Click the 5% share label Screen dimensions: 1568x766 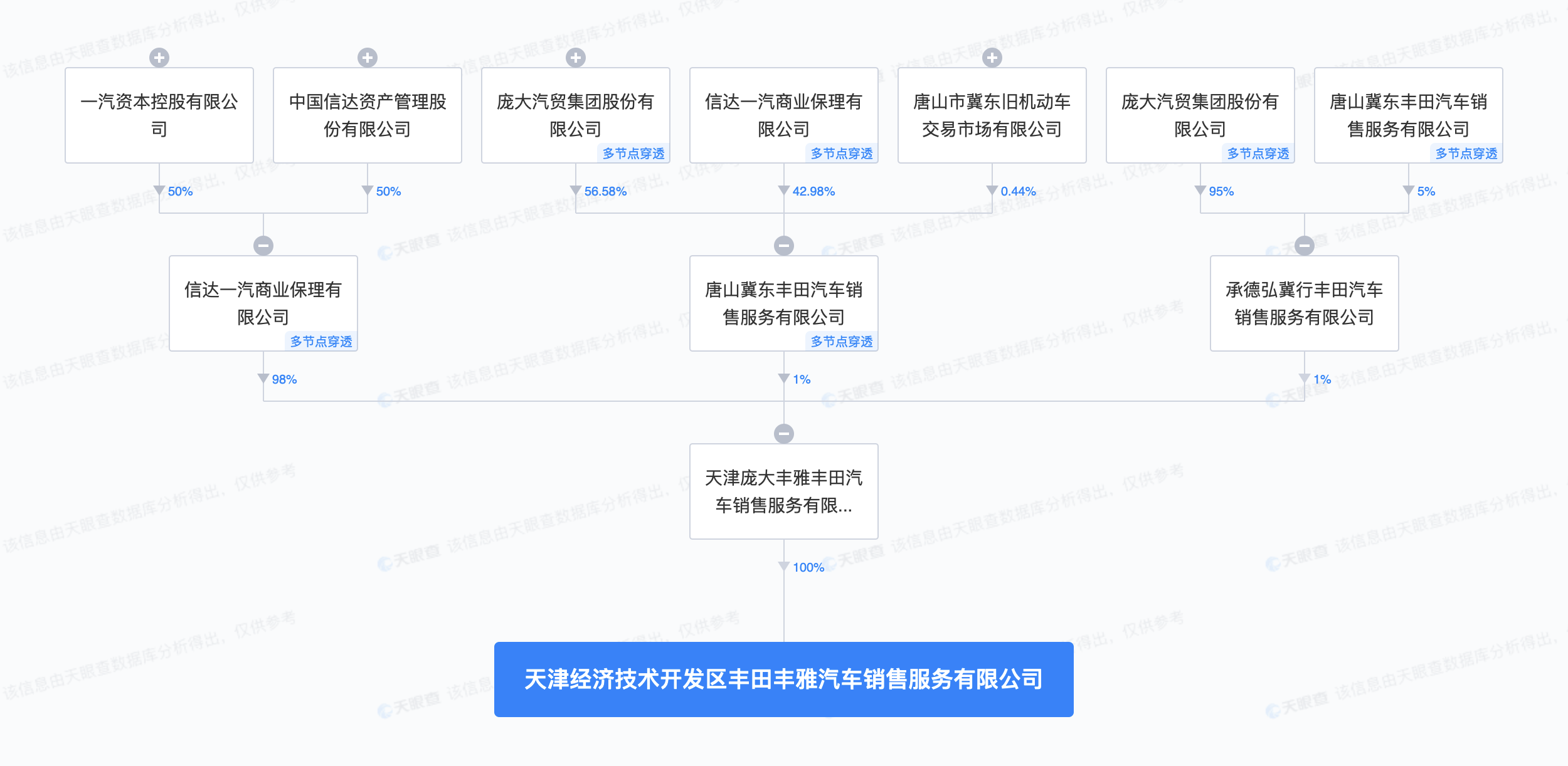[x=1426, y=191]
